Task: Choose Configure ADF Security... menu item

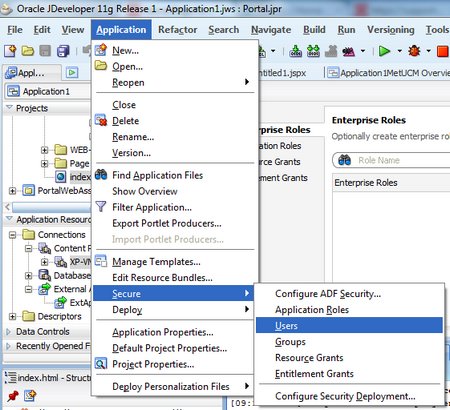Action: (349, 294)
